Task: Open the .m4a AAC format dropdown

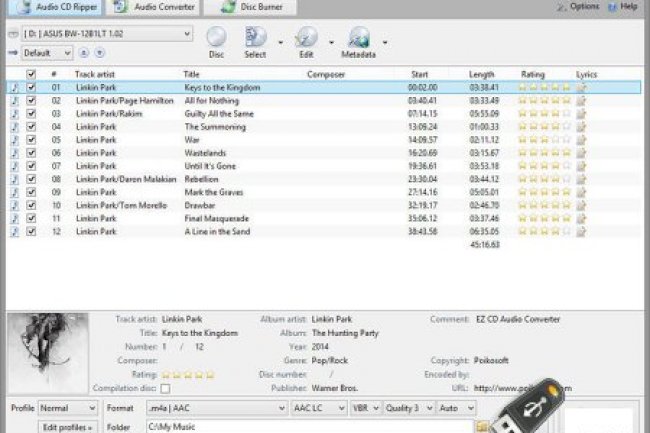Action: (217, 408)
